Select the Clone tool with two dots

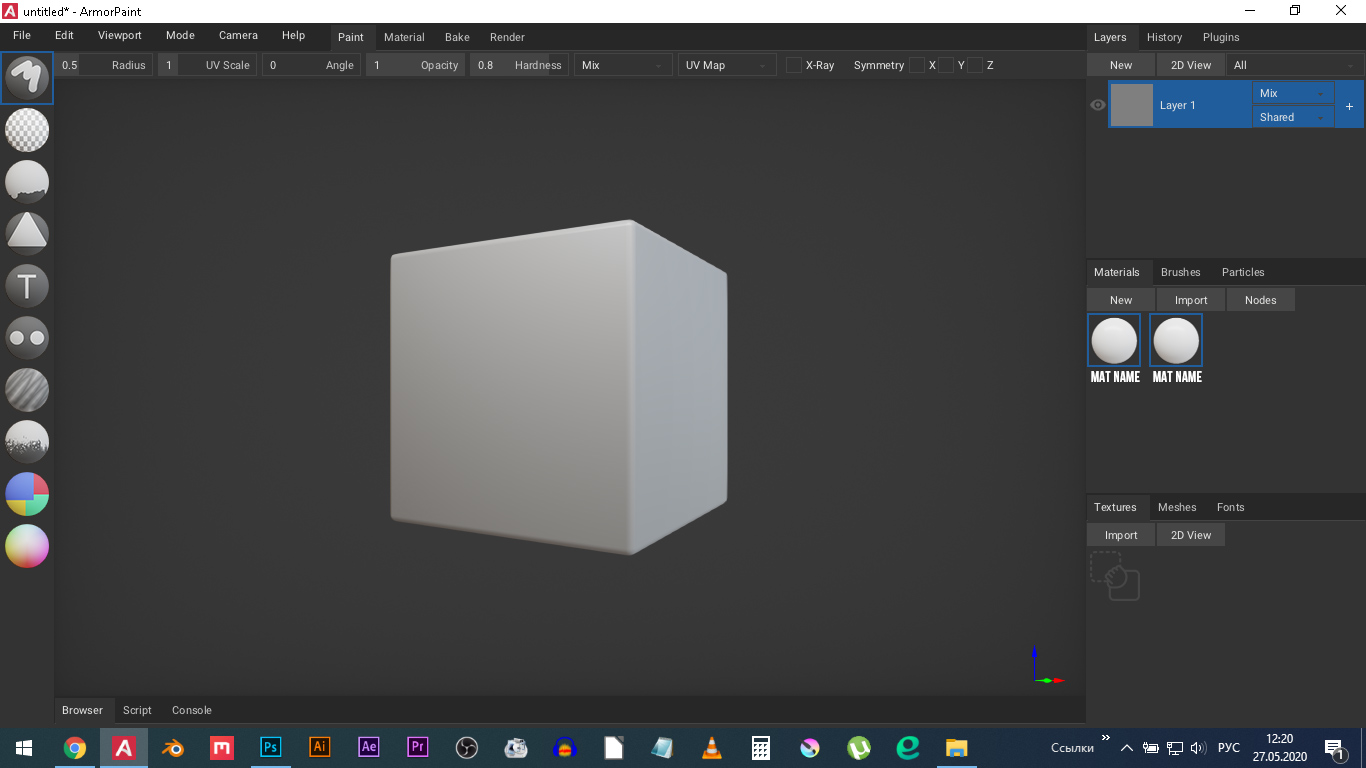[x=27, y=338]
